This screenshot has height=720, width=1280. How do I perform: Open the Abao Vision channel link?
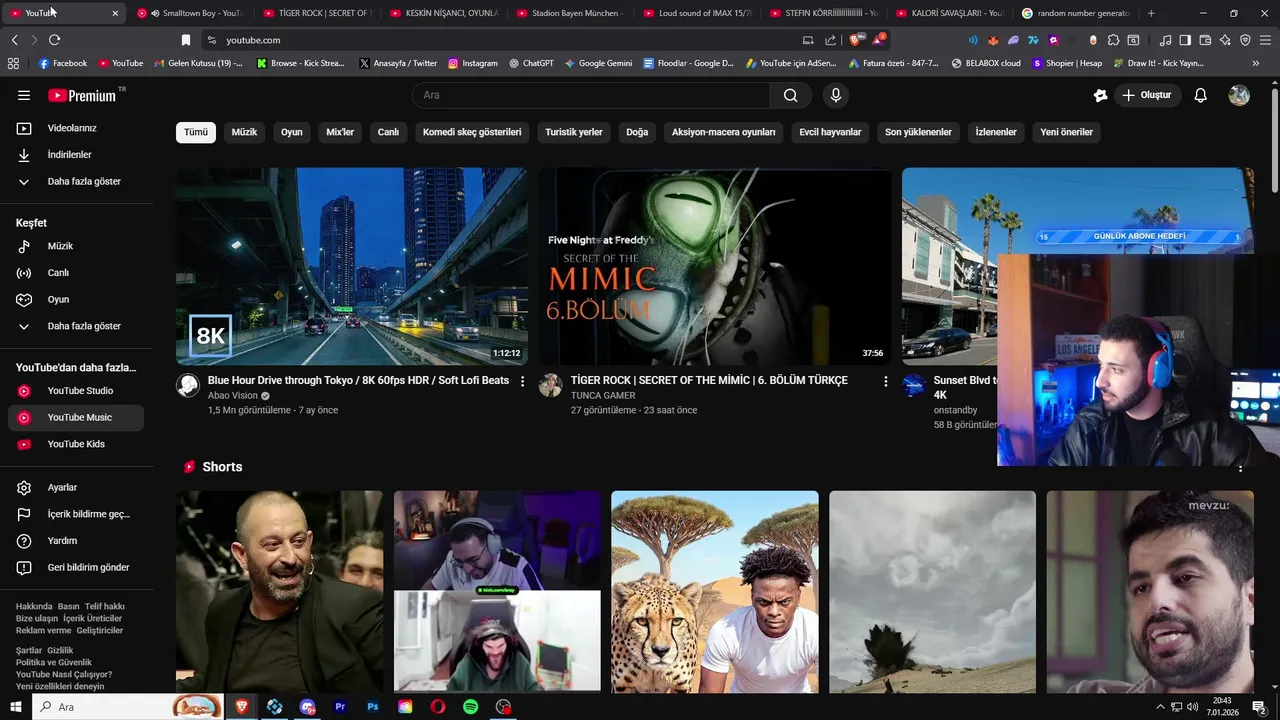pyautogui.click(x=233, y=396)
